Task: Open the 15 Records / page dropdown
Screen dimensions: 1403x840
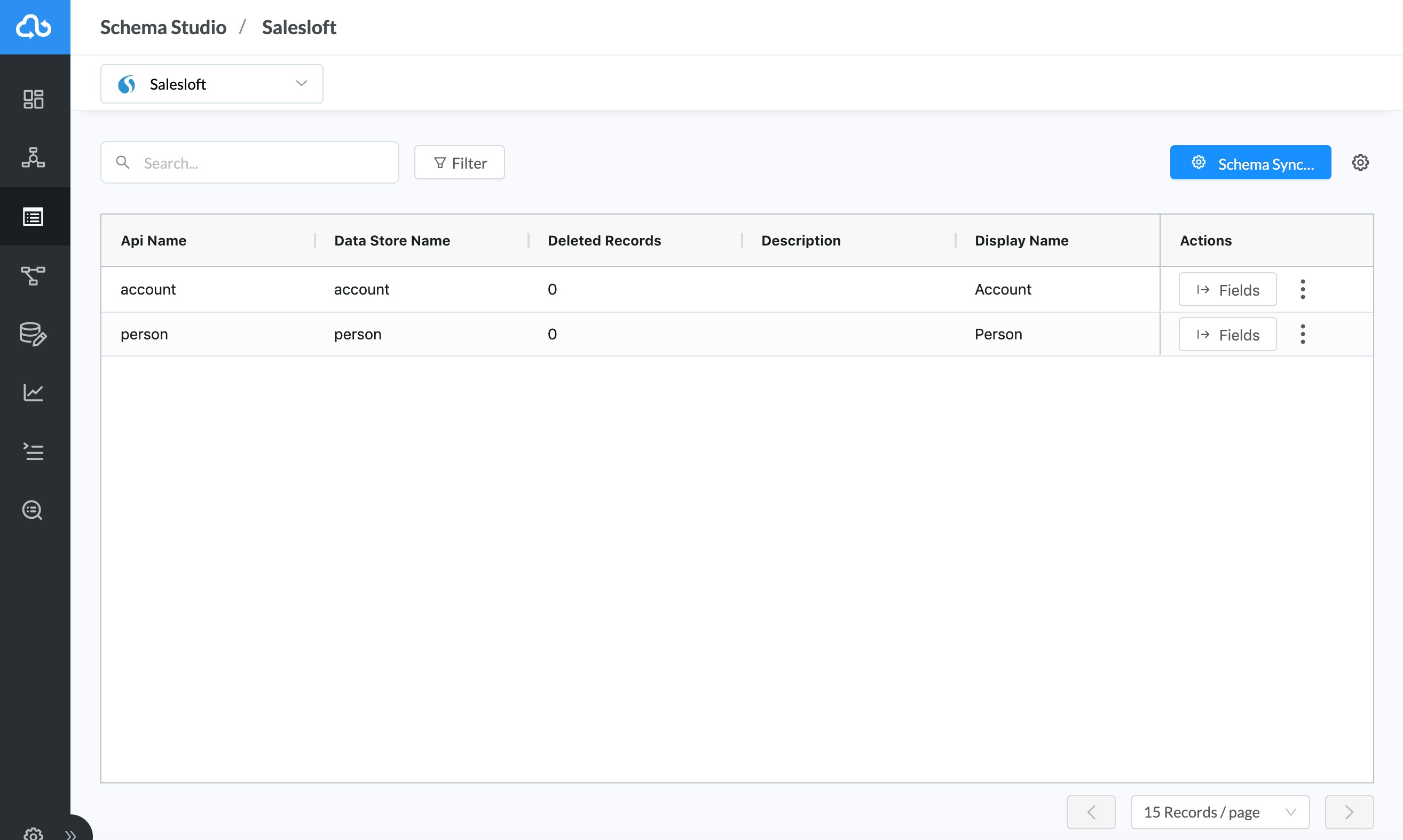Action: [x=1219, y=812]
